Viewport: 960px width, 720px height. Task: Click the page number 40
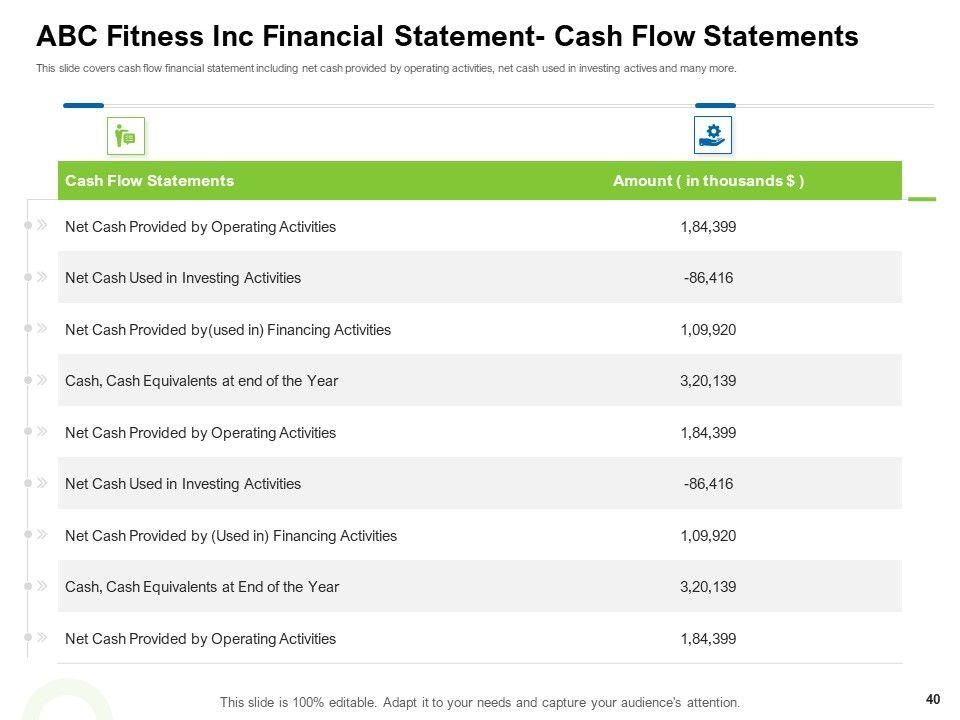[934, 700]
